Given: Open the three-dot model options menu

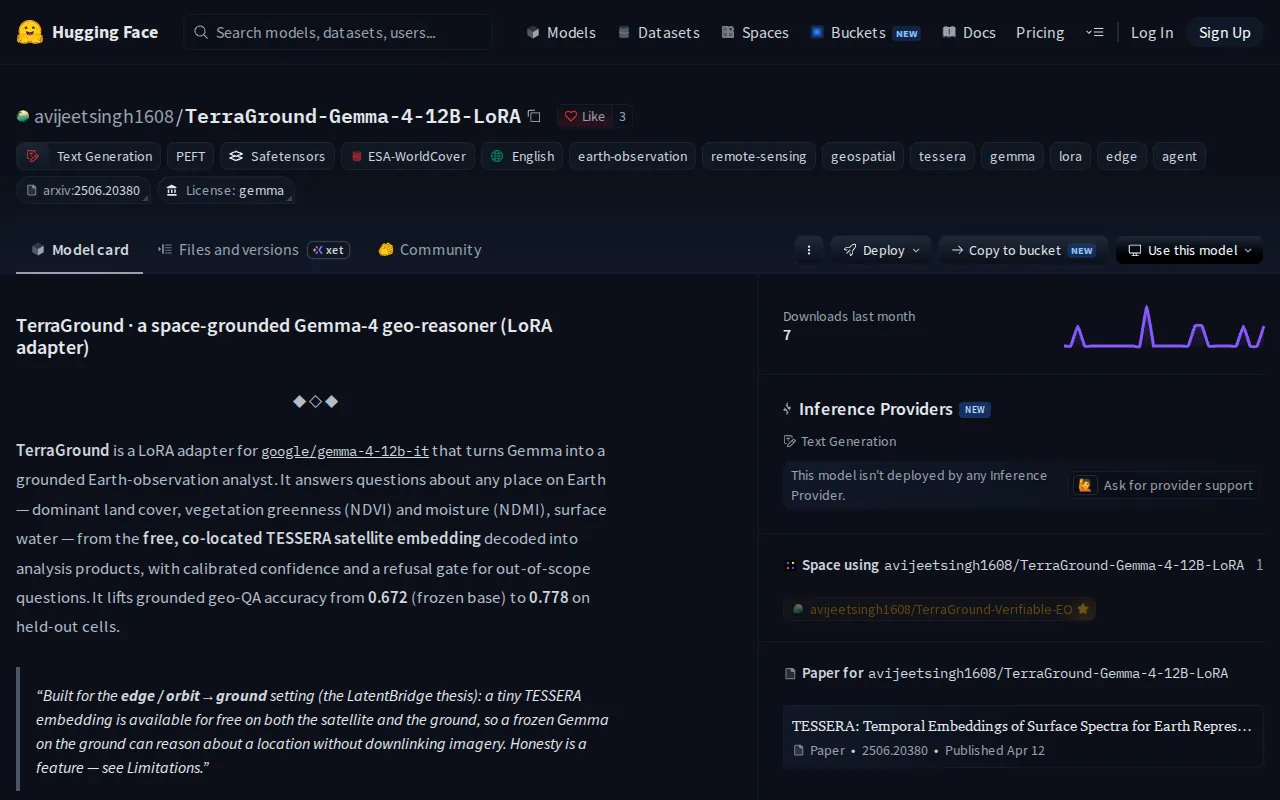Looking at the screenshot, I should point(809,250).
